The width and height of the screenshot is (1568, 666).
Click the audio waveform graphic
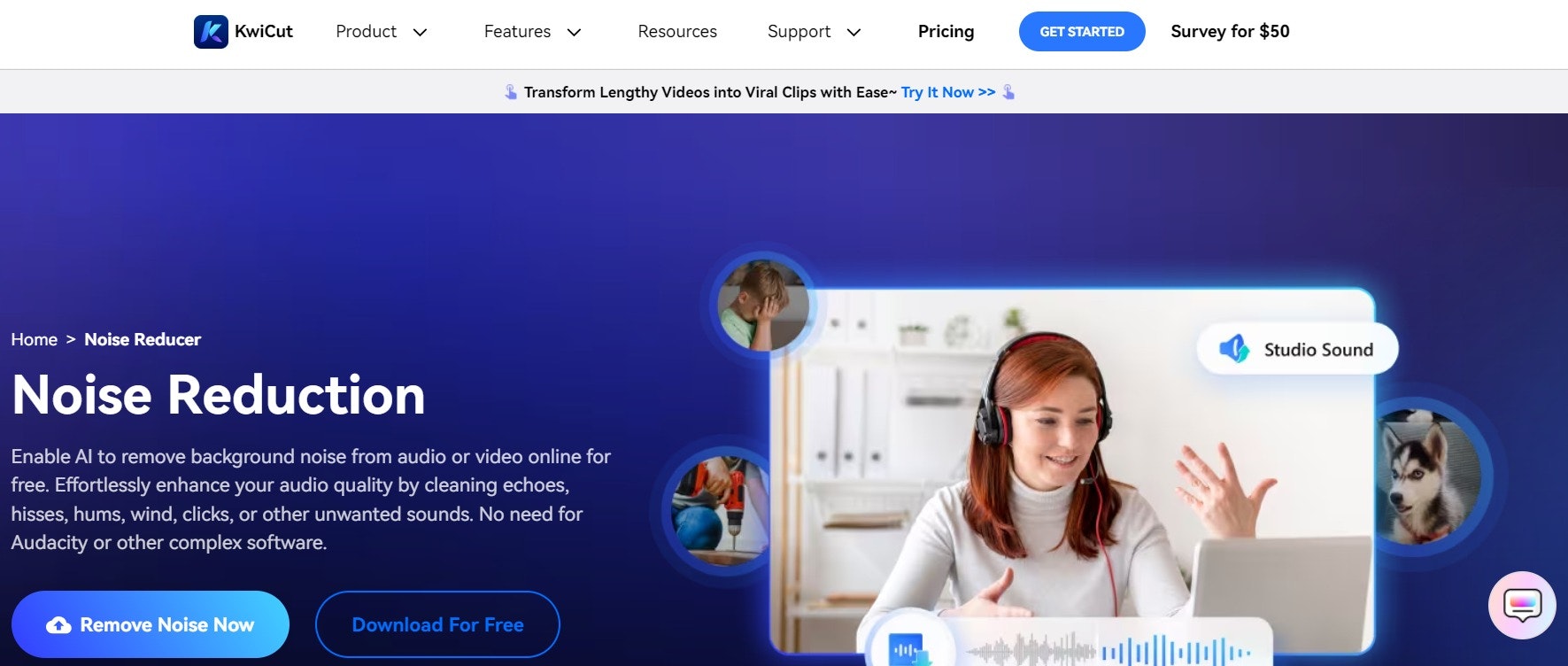tap(1108, 651)
